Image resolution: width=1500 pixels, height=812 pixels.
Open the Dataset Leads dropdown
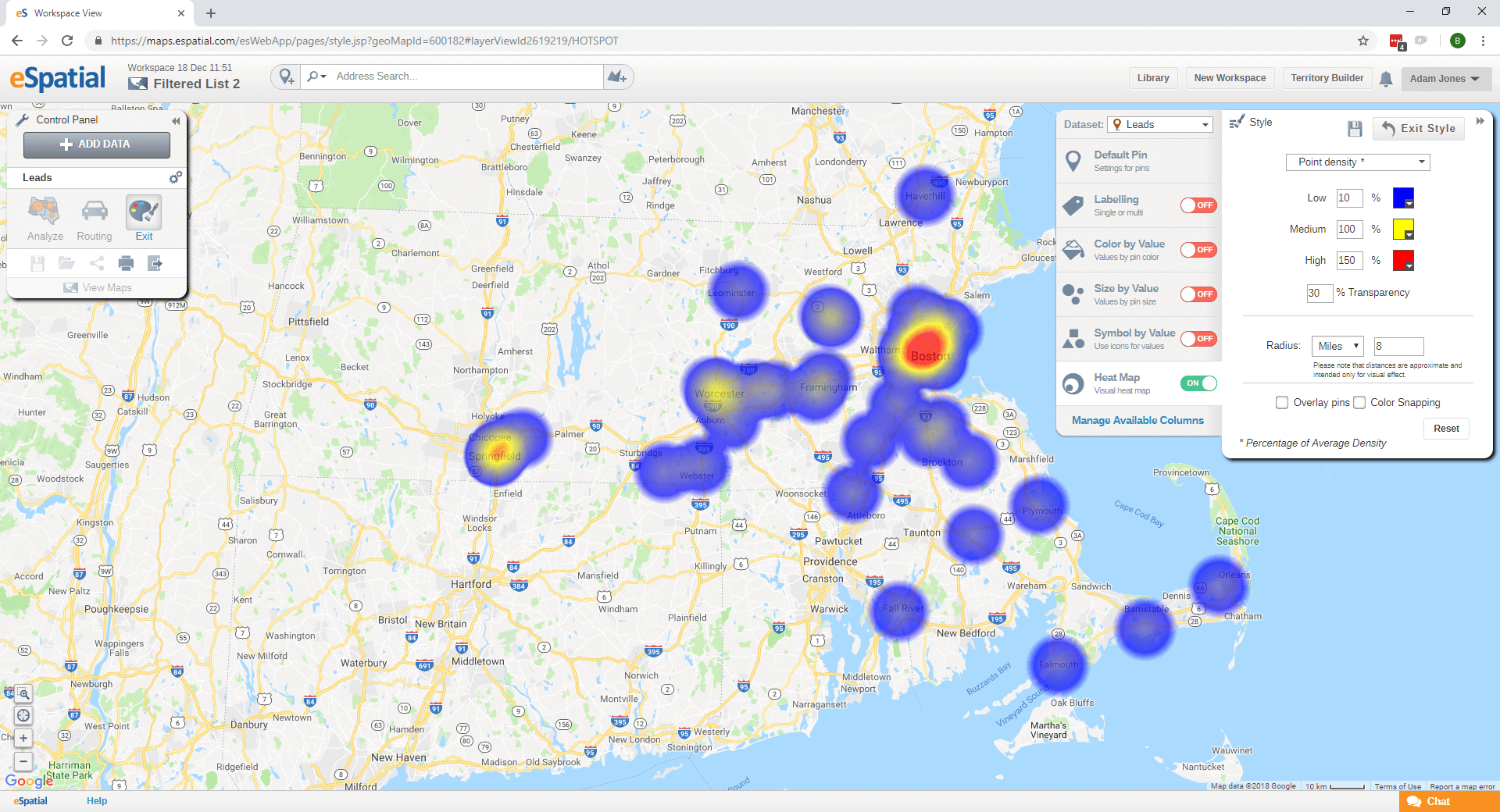pyautogui.click(x=1160, y=125)
